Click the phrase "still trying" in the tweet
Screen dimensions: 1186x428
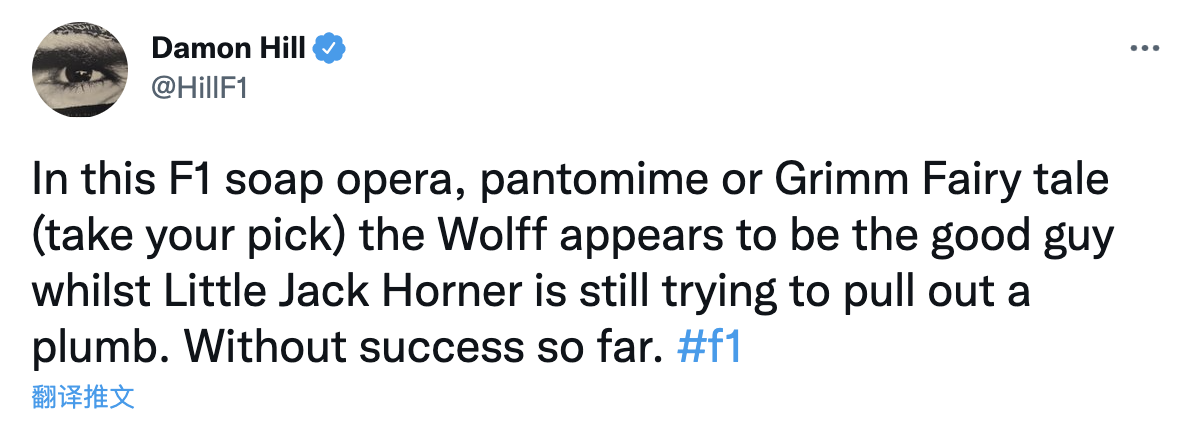674,294
